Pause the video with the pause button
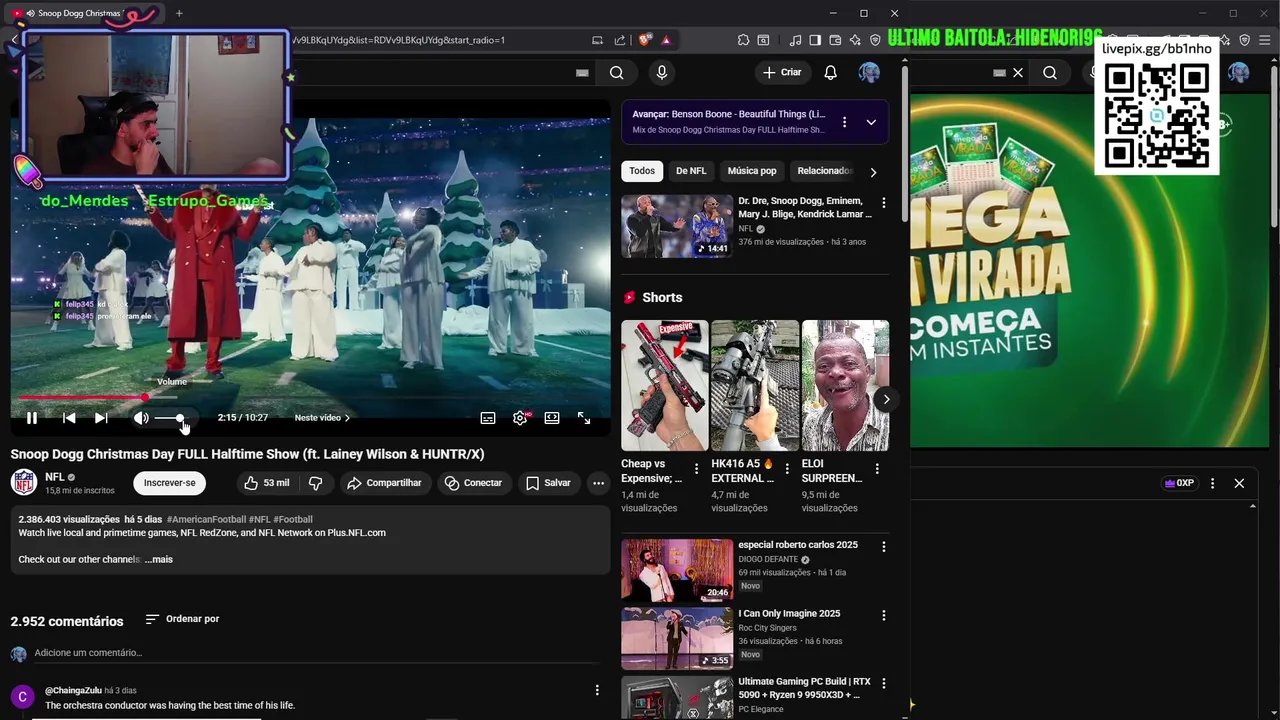The image size is (1280, 720). (x=32, y=418)
